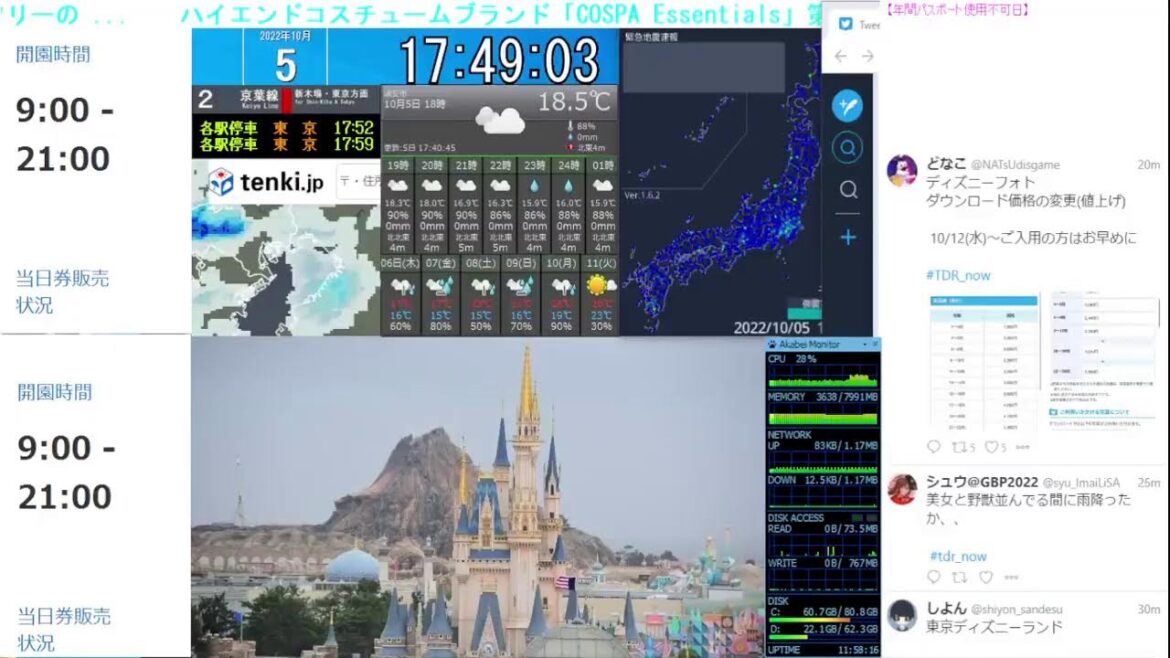Viewport: 1170px width, 658px height.
Task: Open @syu_ImaiLiSA handle link
Action: click(1083, 483)
